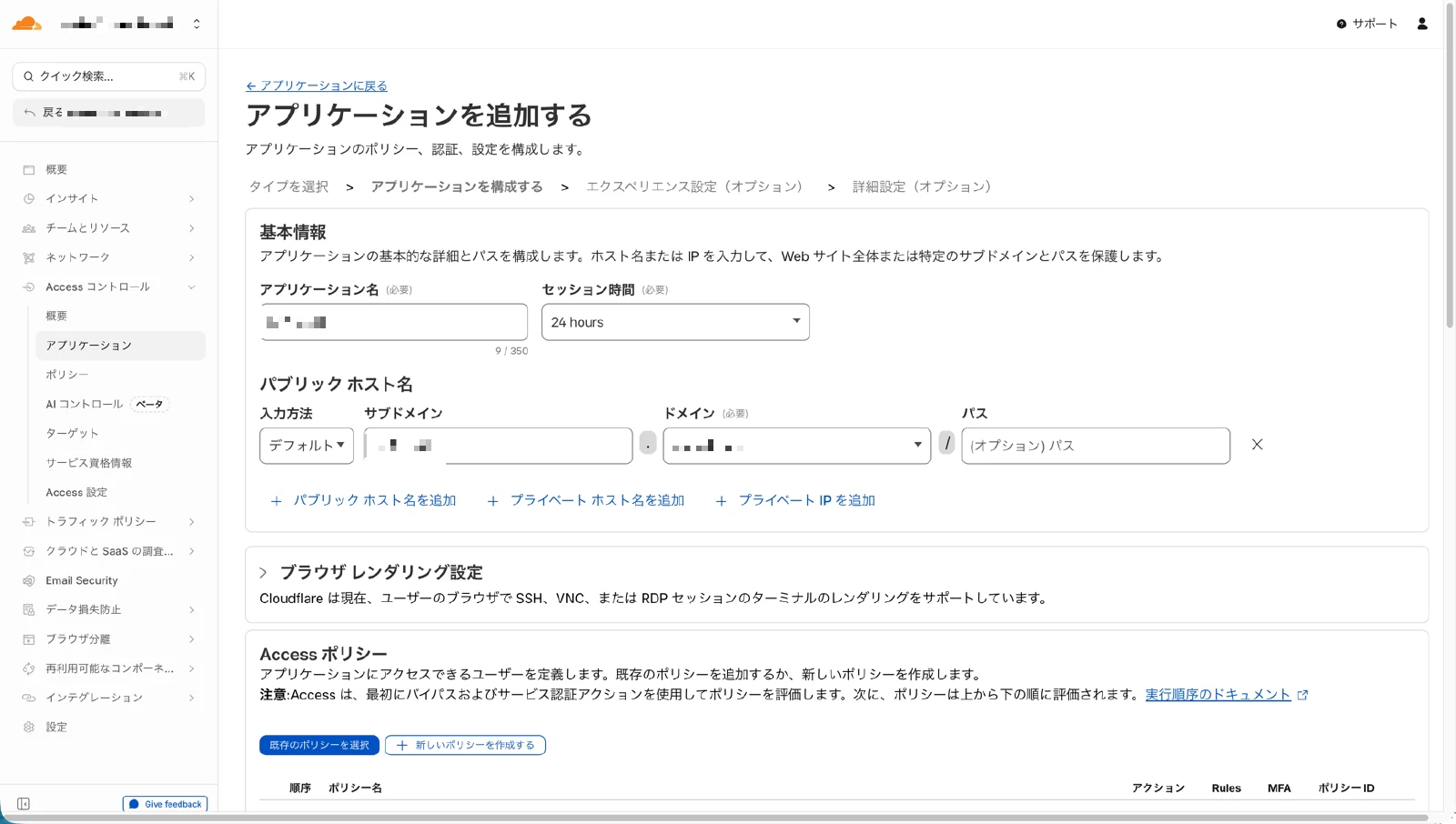The width and height of the screenshot is (1456, 824).
Task: Open the Email Security sidebar icon
Action: coord(27,580)
